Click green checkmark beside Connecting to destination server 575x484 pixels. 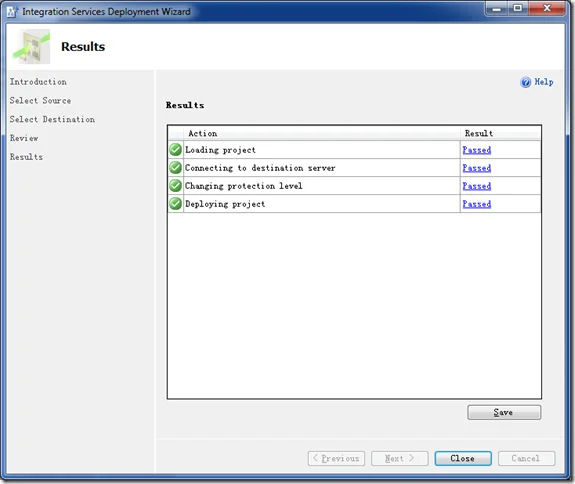176,168
